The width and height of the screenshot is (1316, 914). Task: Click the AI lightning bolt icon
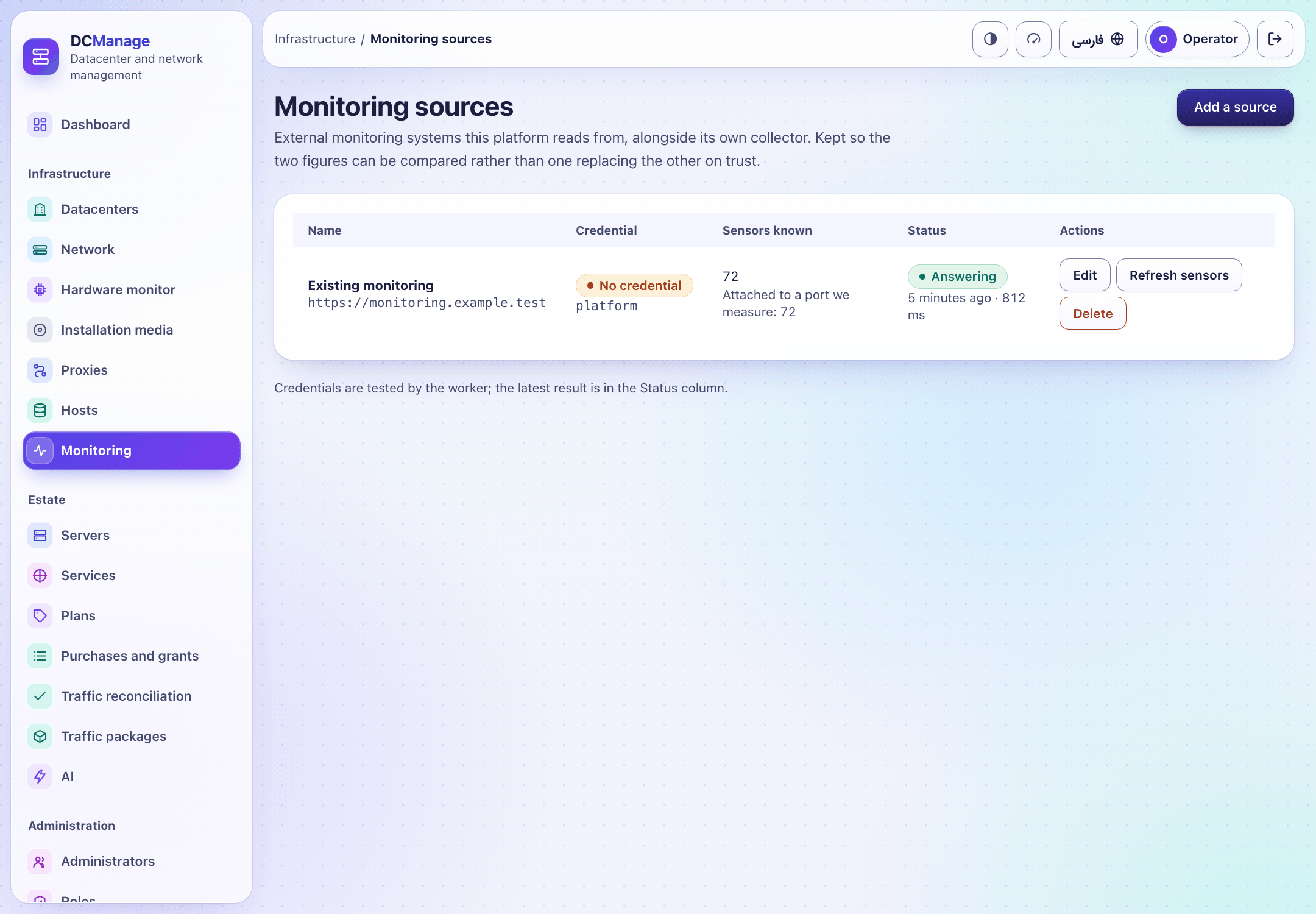pyautogui.click(x=40, y=777)
